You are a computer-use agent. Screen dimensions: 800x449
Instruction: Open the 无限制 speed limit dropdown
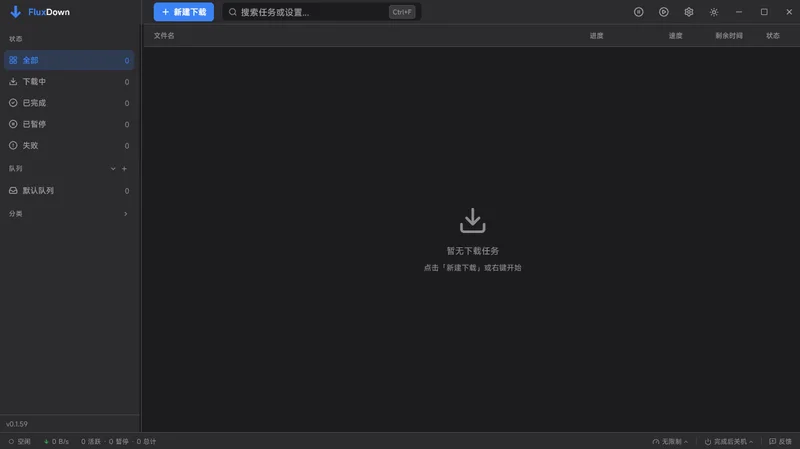point(670,441)
